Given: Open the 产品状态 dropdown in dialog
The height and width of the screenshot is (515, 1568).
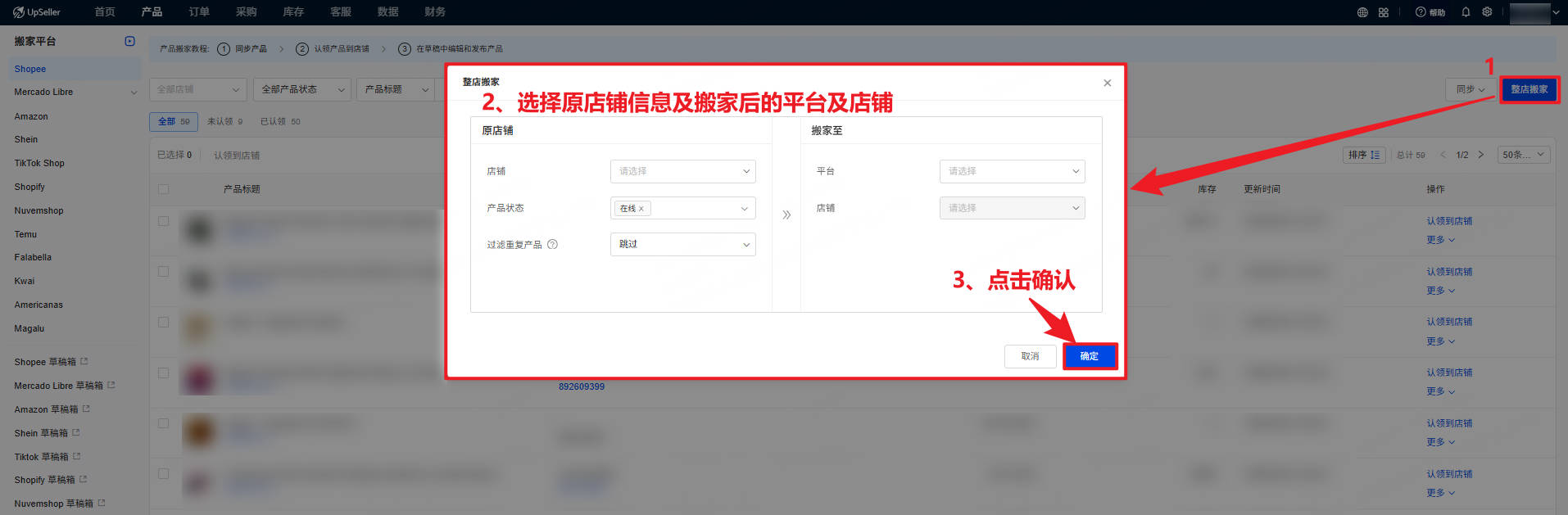Looking at the screenshot, I should 682,208.
